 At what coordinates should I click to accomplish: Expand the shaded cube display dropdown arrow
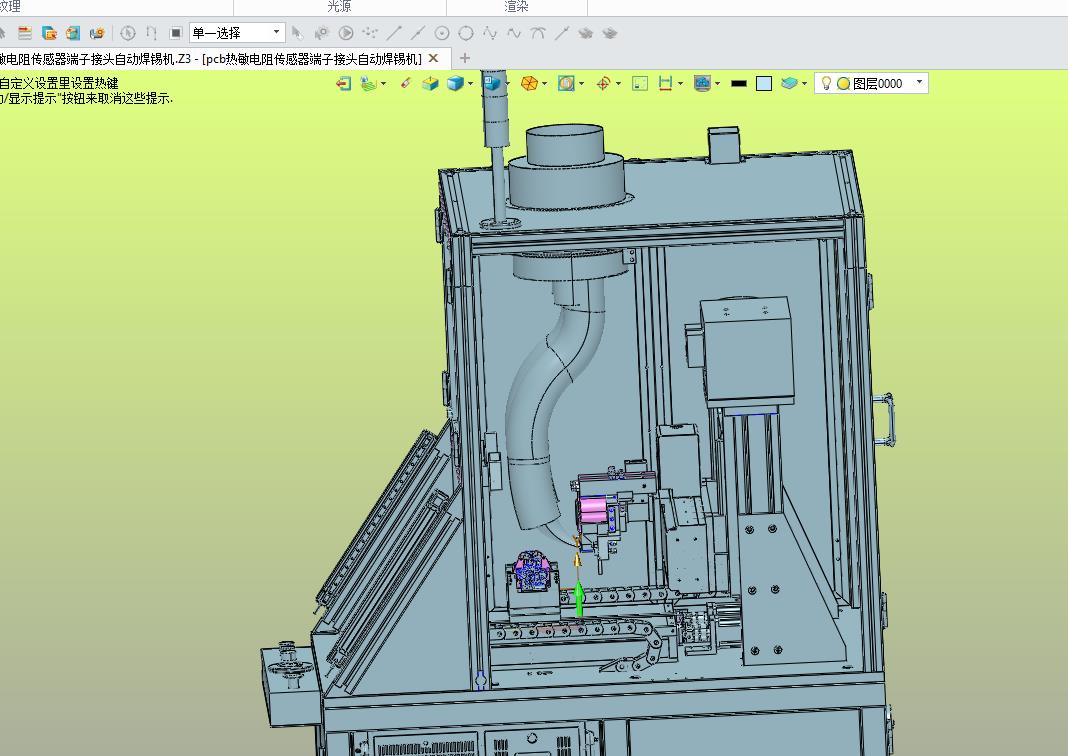[470, 83]
